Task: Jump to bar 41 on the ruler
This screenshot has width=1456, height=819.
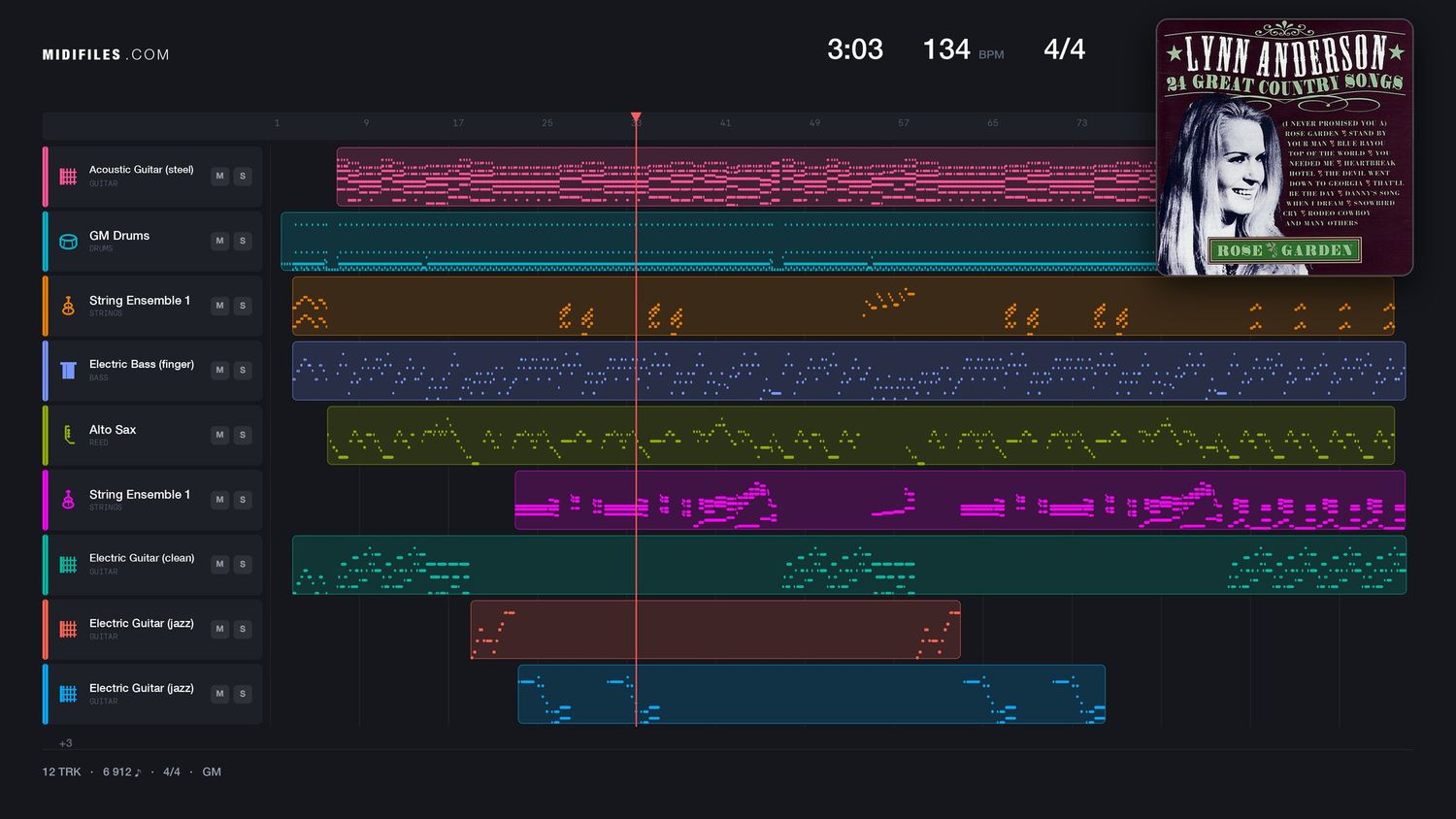Action: pos(725,123)
